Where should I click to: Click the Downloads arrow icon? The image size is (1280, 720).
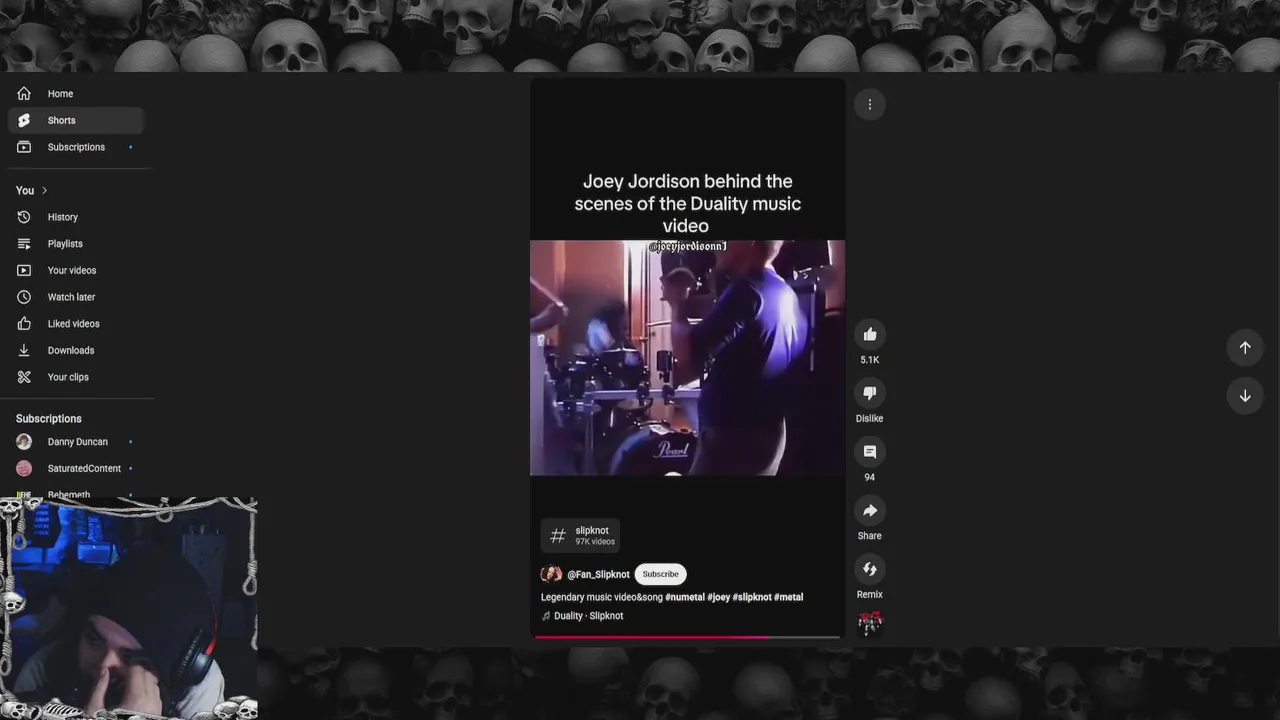24,350
